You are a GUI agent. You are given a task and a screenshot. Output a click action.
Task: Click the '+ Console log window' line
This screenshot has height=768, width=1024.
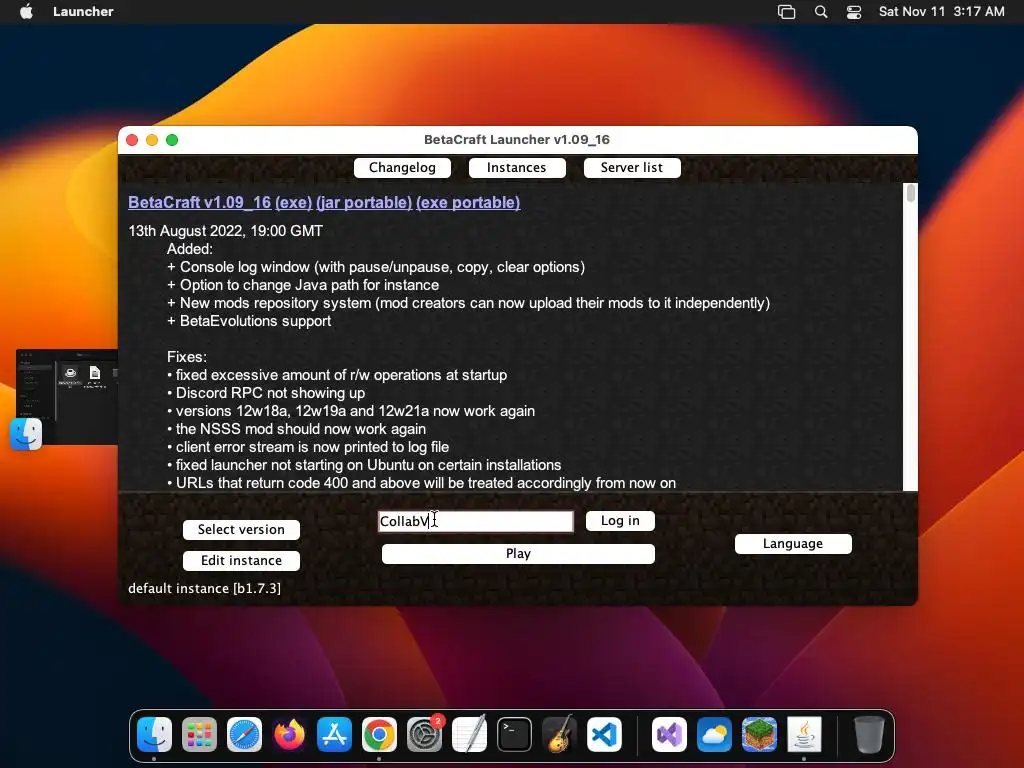[376, 267]
